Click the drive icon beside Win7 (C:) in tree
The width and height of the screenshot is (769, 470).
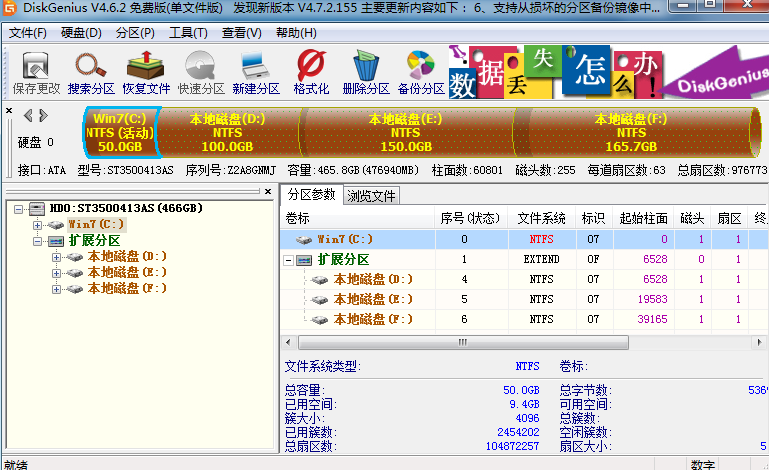coord(55,225)
